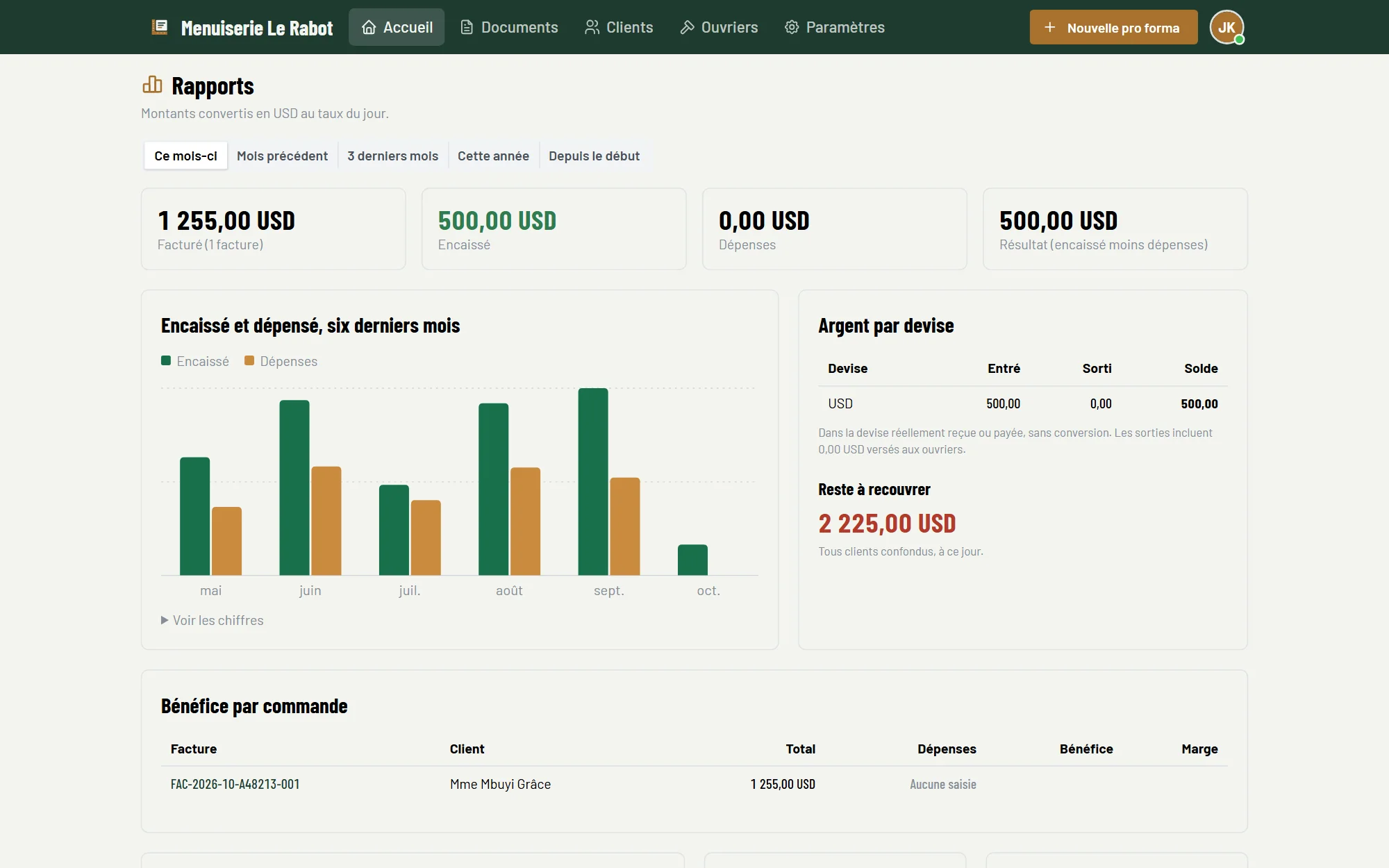
Task: Click the 500,00 USD Encaissé card
Action: (x=554, y=228)
